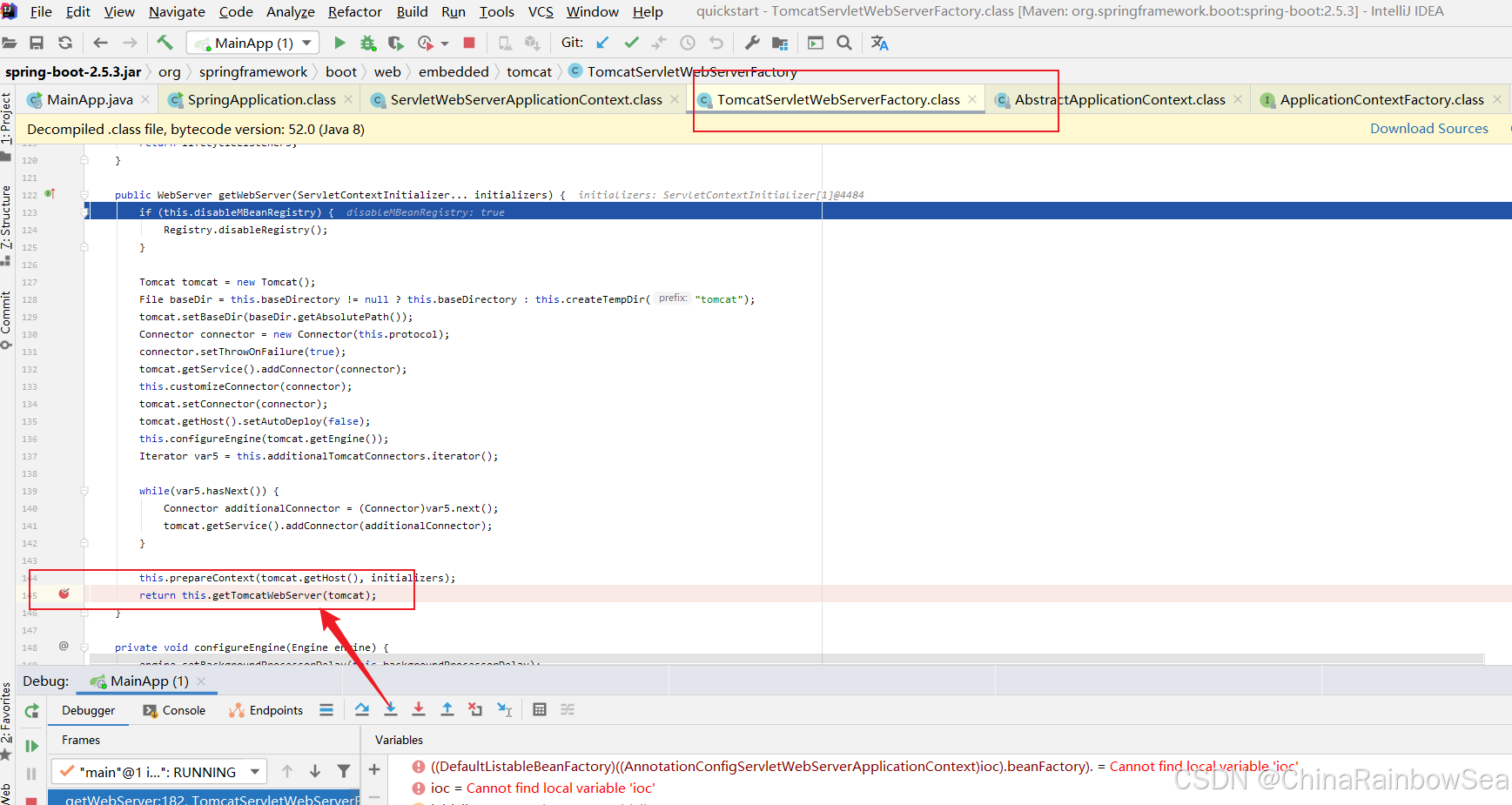Click the Step Into debugger icon

point(391,709)
